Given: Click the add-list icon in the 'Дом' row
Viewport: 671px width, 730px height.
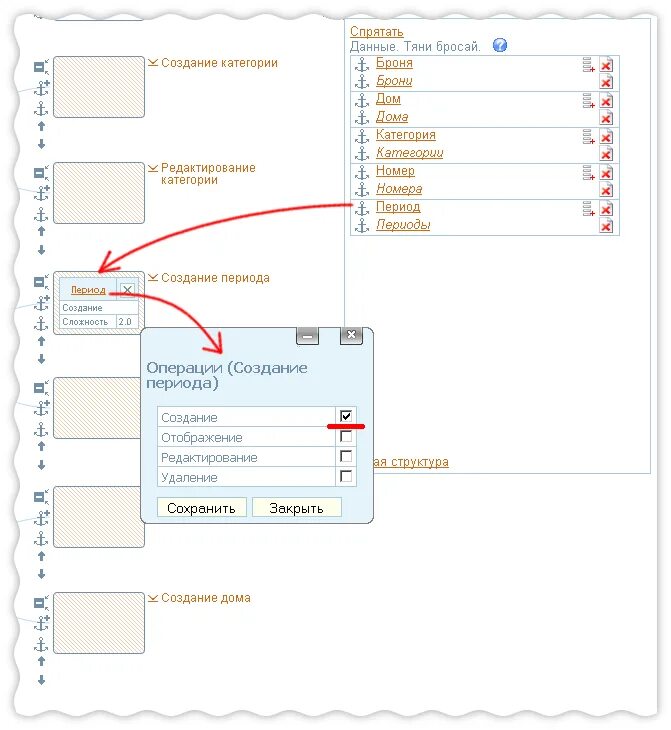Looking at the screenshot, I should point(589,100).
